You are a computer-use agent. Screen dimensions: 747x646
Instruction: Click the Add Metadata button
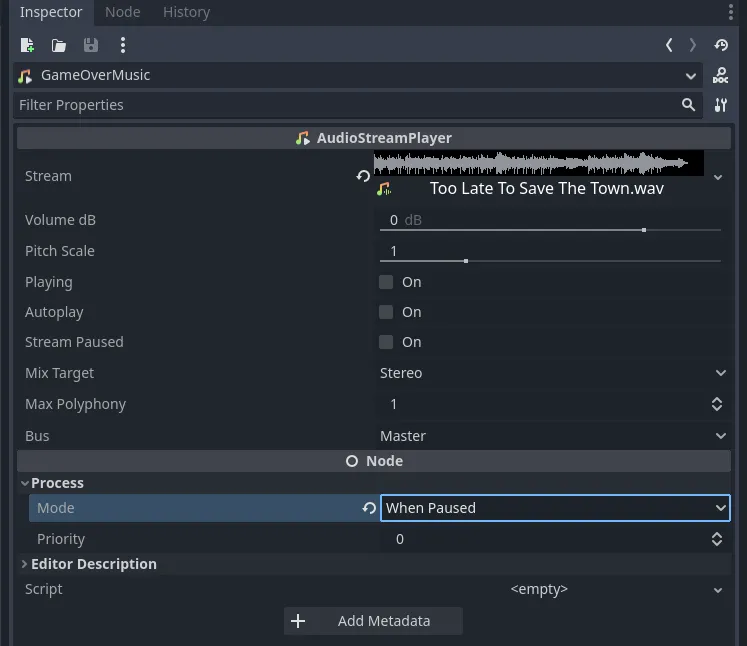(373, 621)
